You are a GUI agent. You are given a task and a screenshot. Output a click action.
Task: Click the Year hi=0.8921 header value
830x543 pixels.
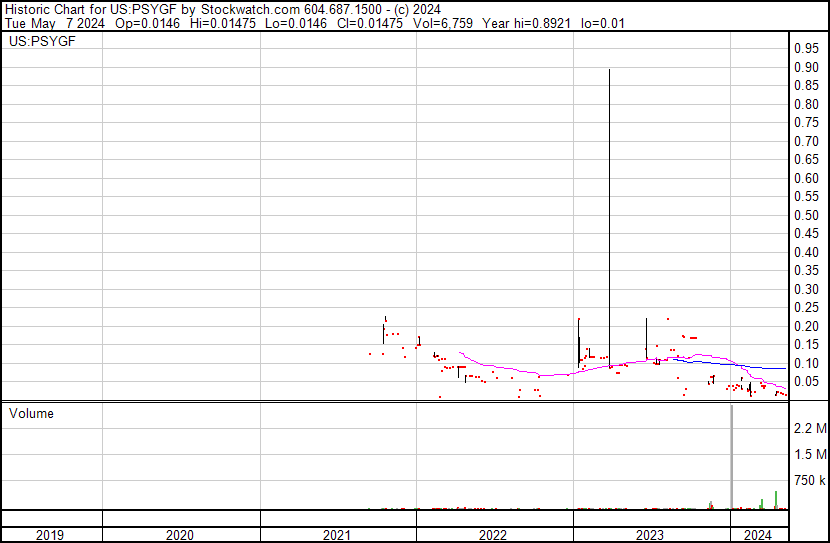[x=527, y=23]
